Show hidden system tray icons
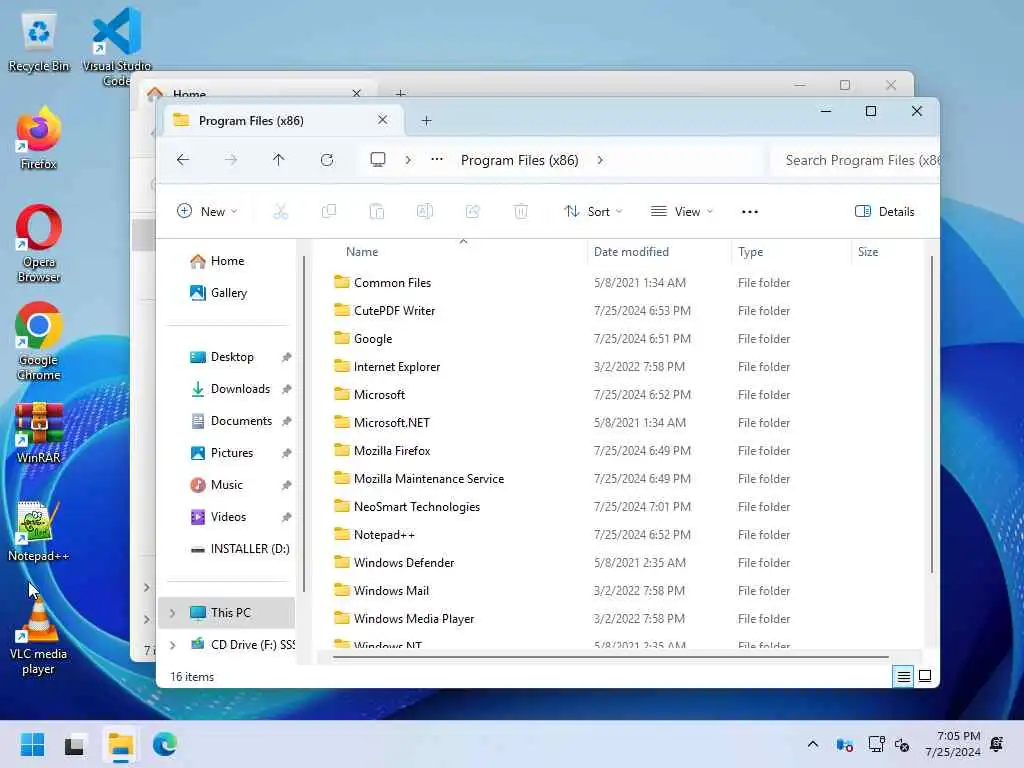Viewport: 1024px width, 768px height. pyautogui.click(x=812, y=744)
